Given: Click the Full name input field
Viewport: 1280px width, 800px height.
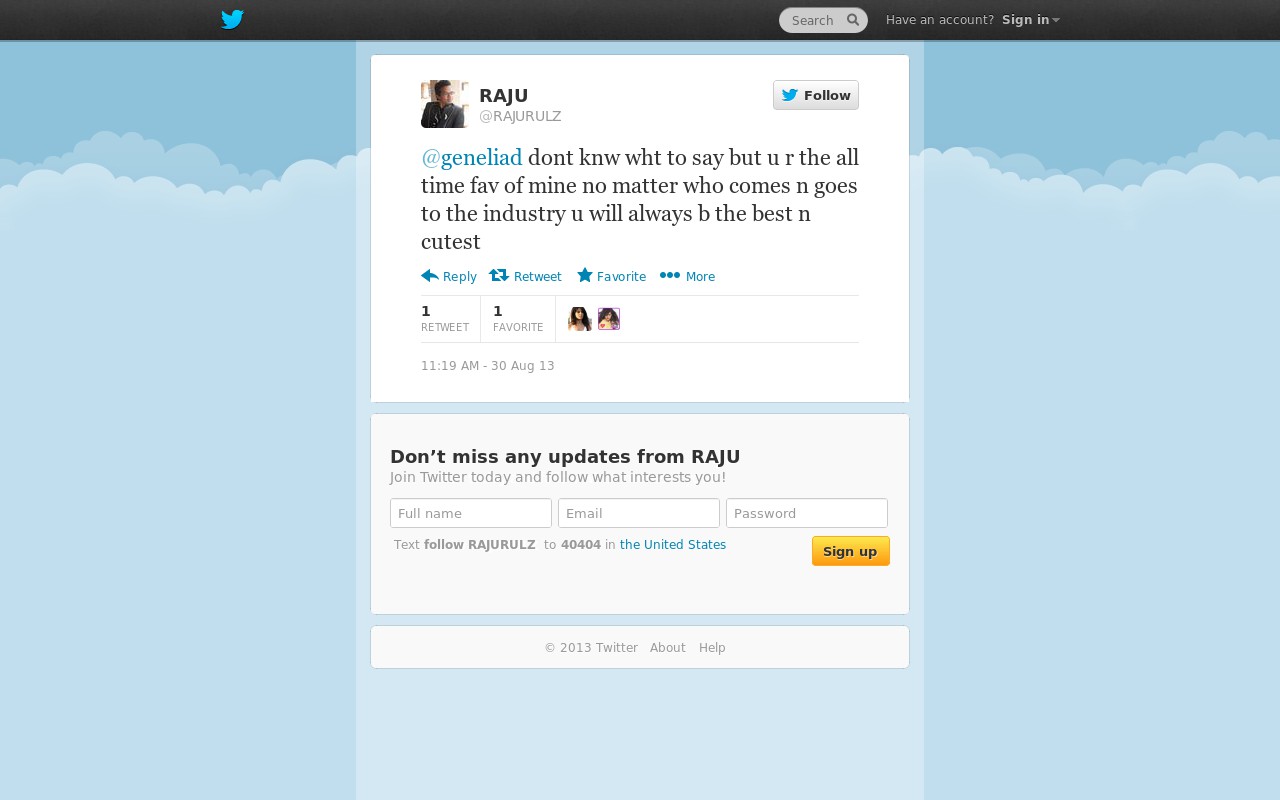Looking at the screenshot, I should pyautogui.click(x=471, y=513).
